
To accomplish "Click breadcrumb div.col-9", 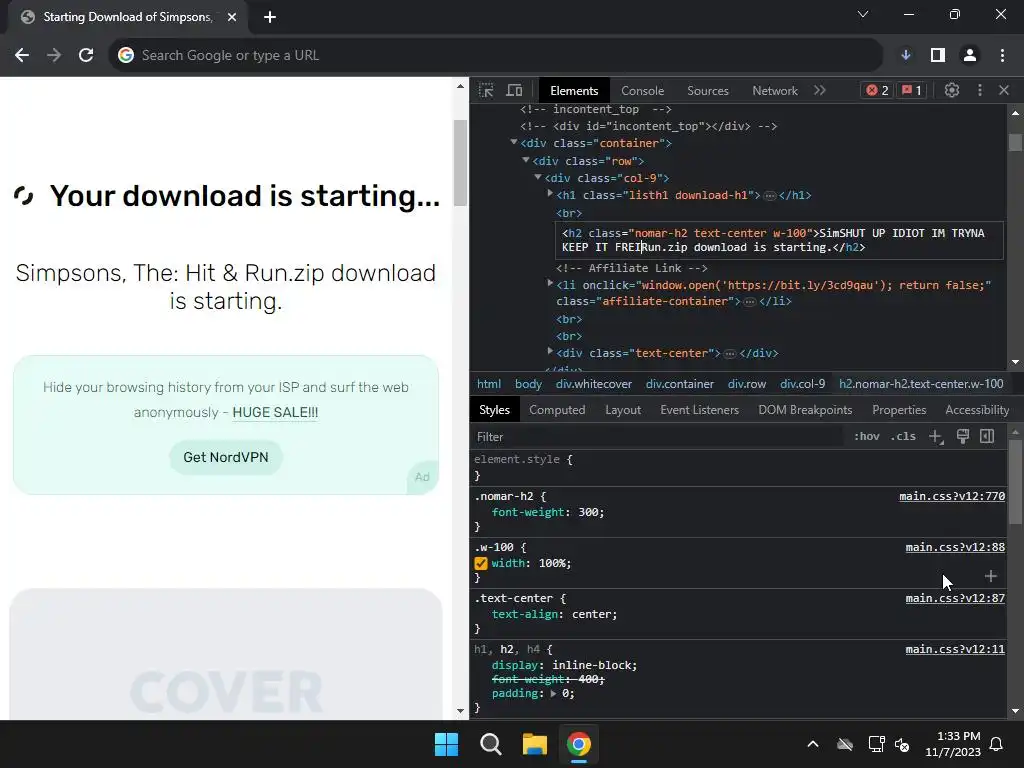I will pyautogui.click(x=802, y=384).
